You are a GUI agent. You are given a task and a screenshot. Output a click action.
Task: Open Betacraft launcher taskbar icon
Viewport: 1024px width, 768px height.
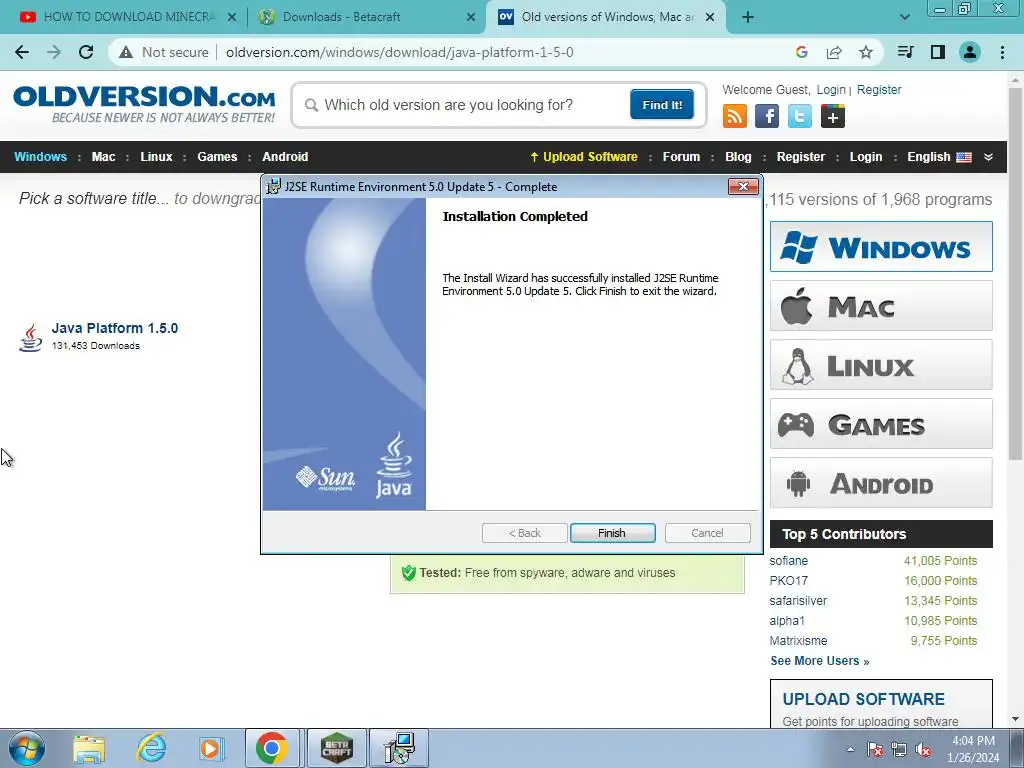[x=336, y=748]
